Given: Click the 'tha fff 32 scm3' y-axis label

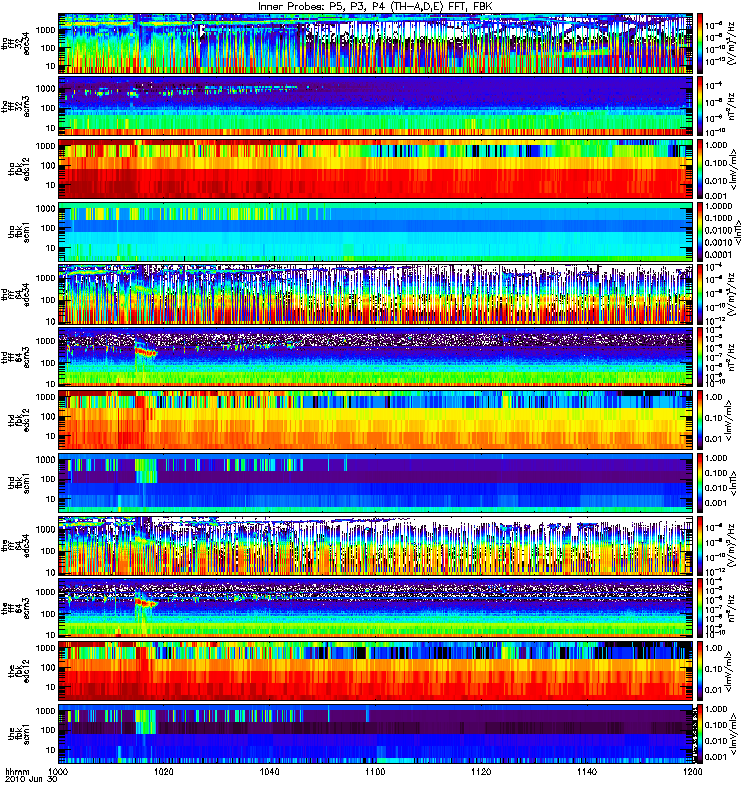Looking at the screenshot, I should pos(16,106).
